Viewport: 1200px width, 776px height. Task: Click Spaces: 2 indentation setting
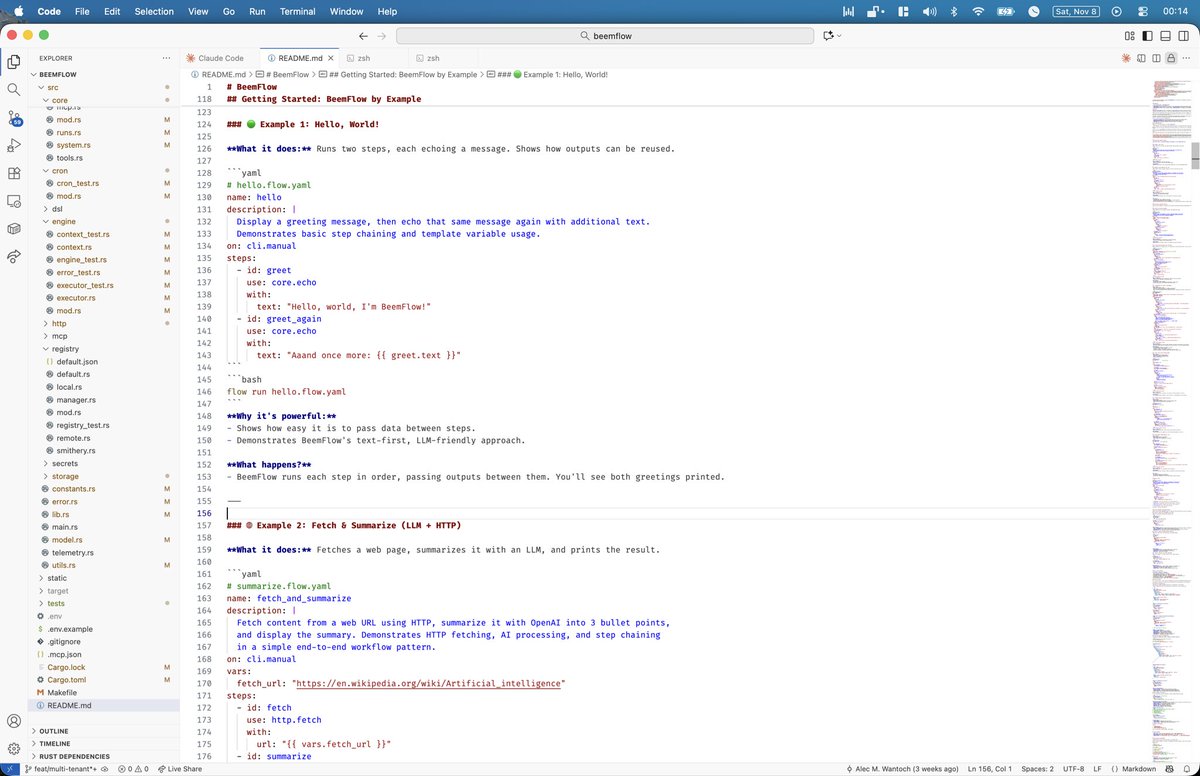[x=1038, y=769]
